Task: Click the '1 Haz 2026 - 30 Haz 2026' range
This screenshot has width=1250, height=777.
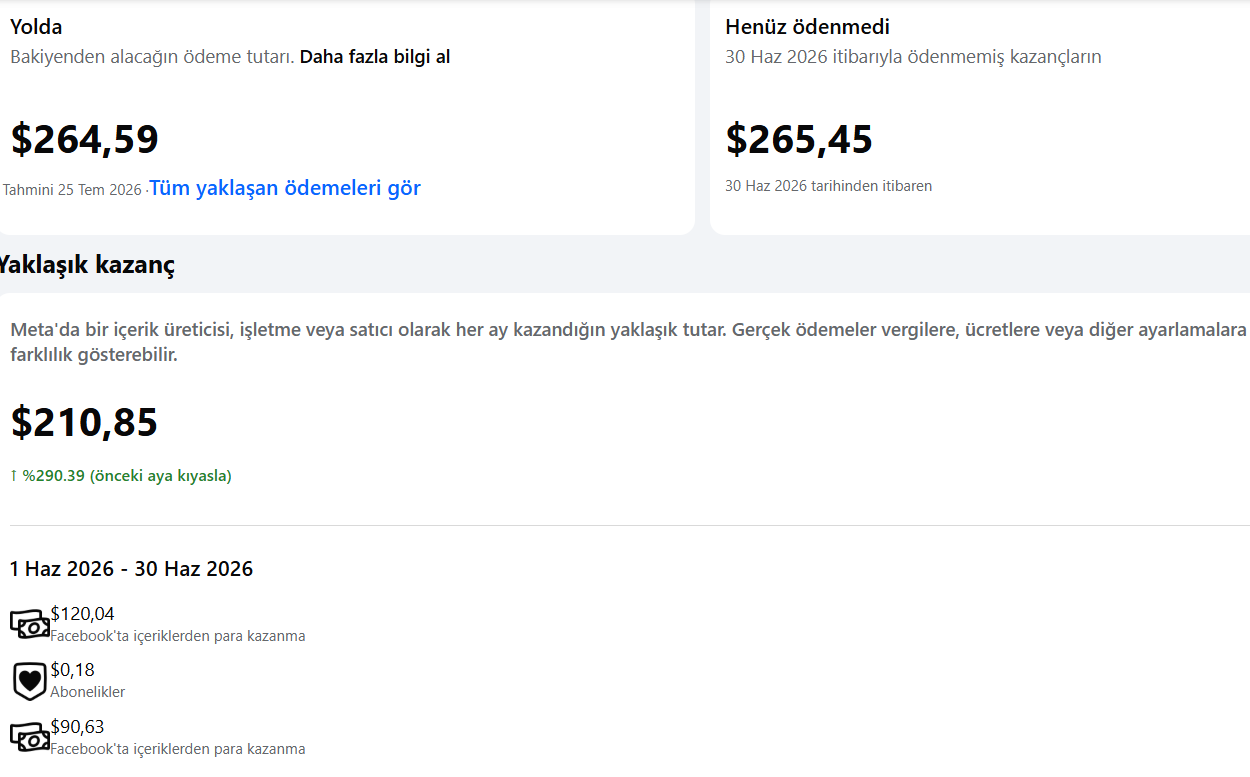Action: tap(131, 569)
